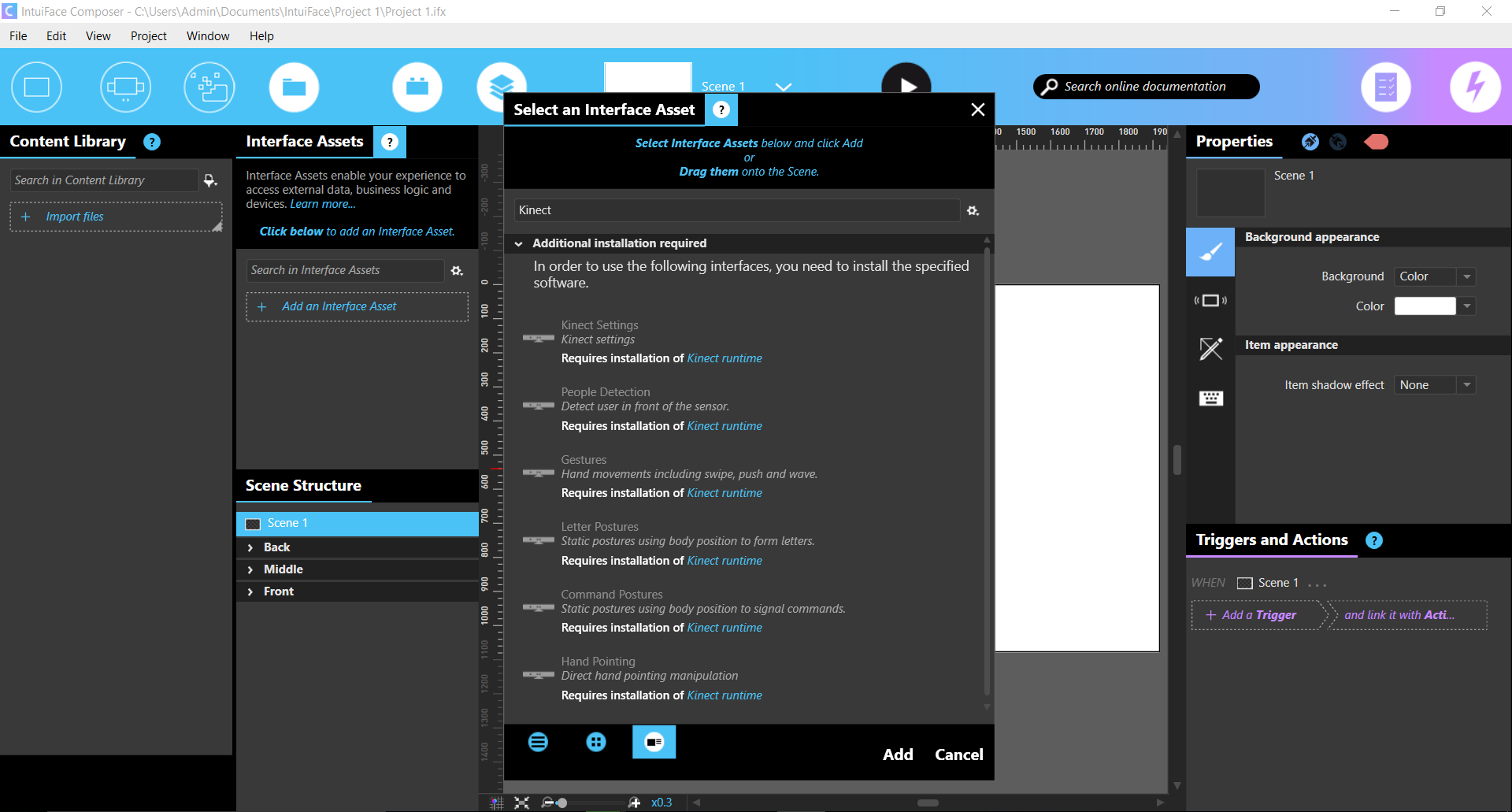Open Kinect runtime link under Kinect Settings
This screenshot has width=1512, height=812.
[x=724, y=358]
